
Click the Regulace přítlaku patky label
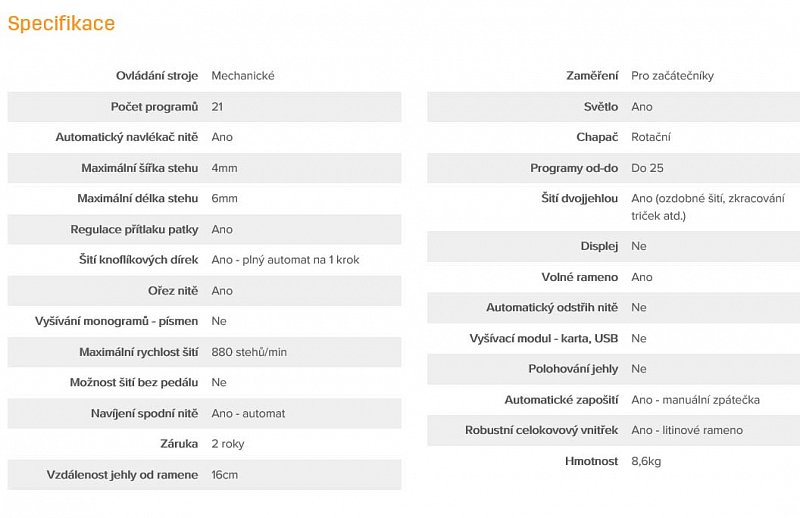tap(134, 230)
